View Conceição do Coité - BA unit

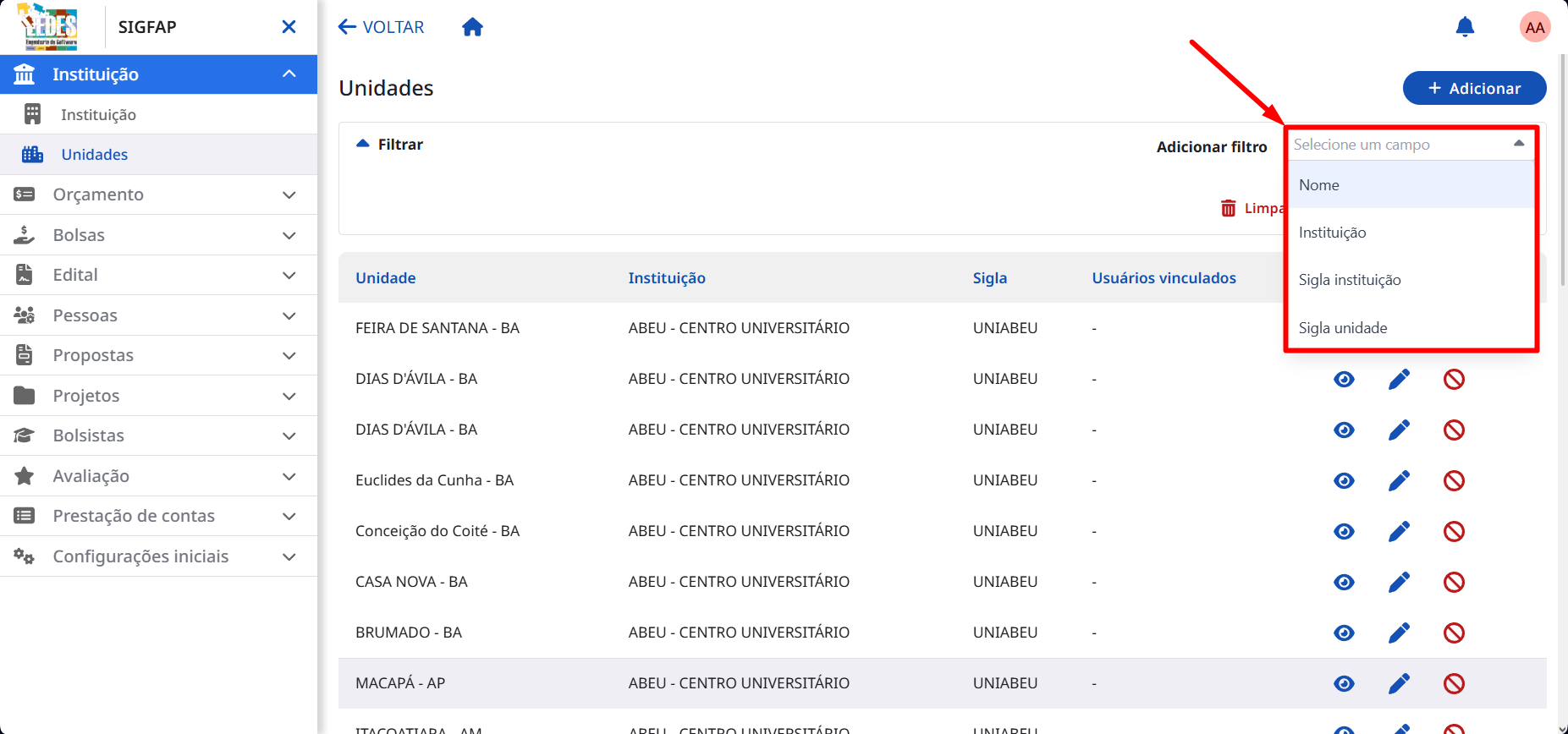pyautogui.click(x=1344, y=531)
